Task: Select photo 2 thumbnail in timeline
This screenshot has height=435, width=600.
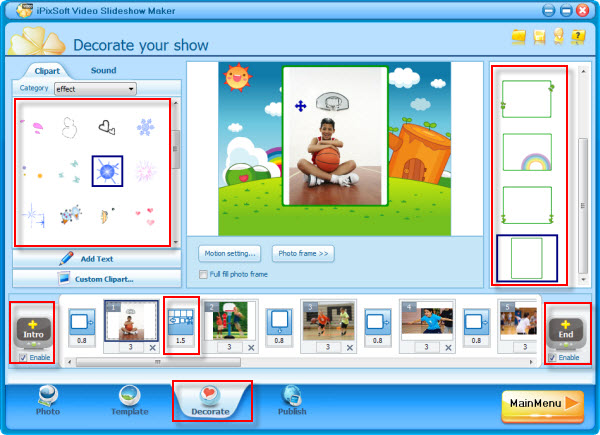Action: click(x=230, y=321)
